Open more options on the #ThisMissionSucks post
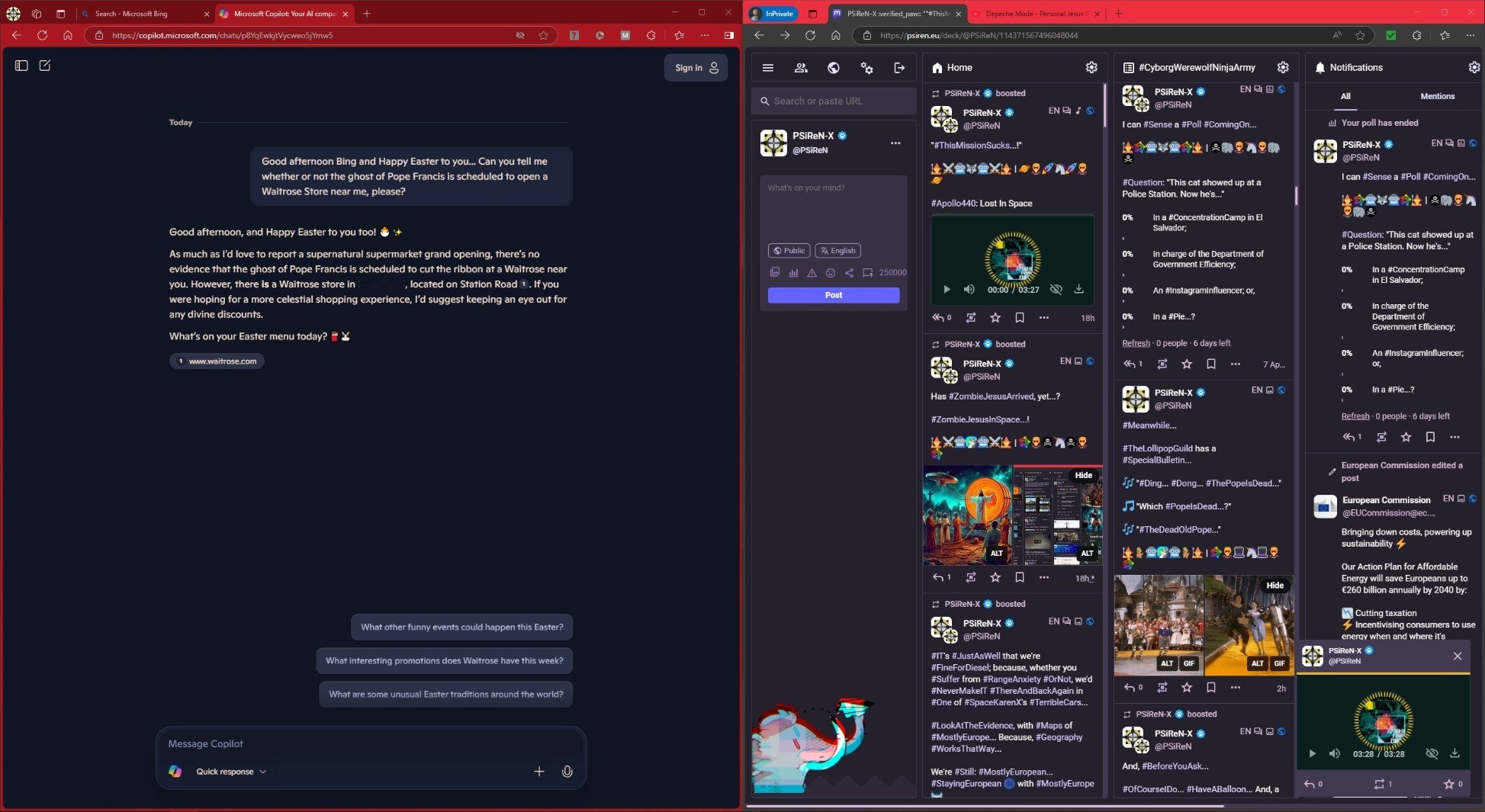Image resolution: width=1485 pixels, height=812 pixels. [1044, 318]
